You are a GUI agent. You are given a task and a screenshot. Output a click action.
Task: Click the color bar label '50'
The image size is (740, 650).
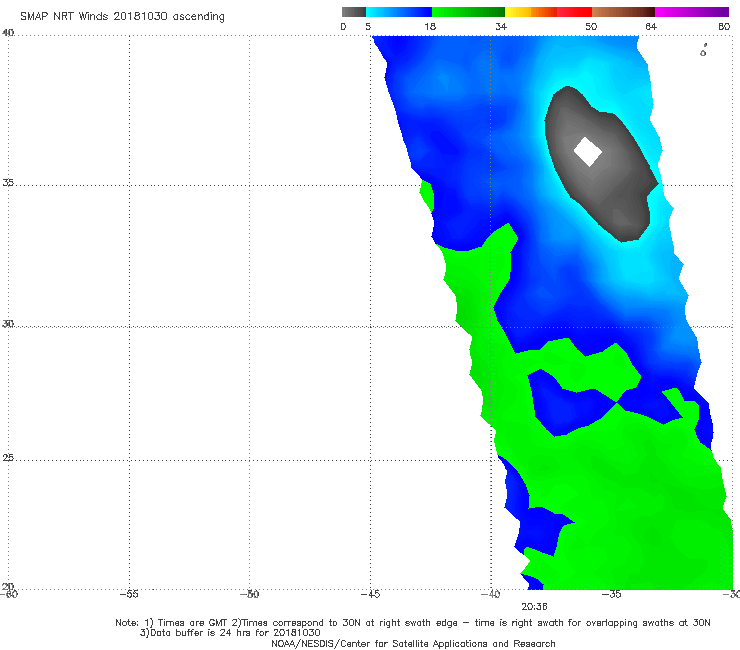[x=591, y=27]
